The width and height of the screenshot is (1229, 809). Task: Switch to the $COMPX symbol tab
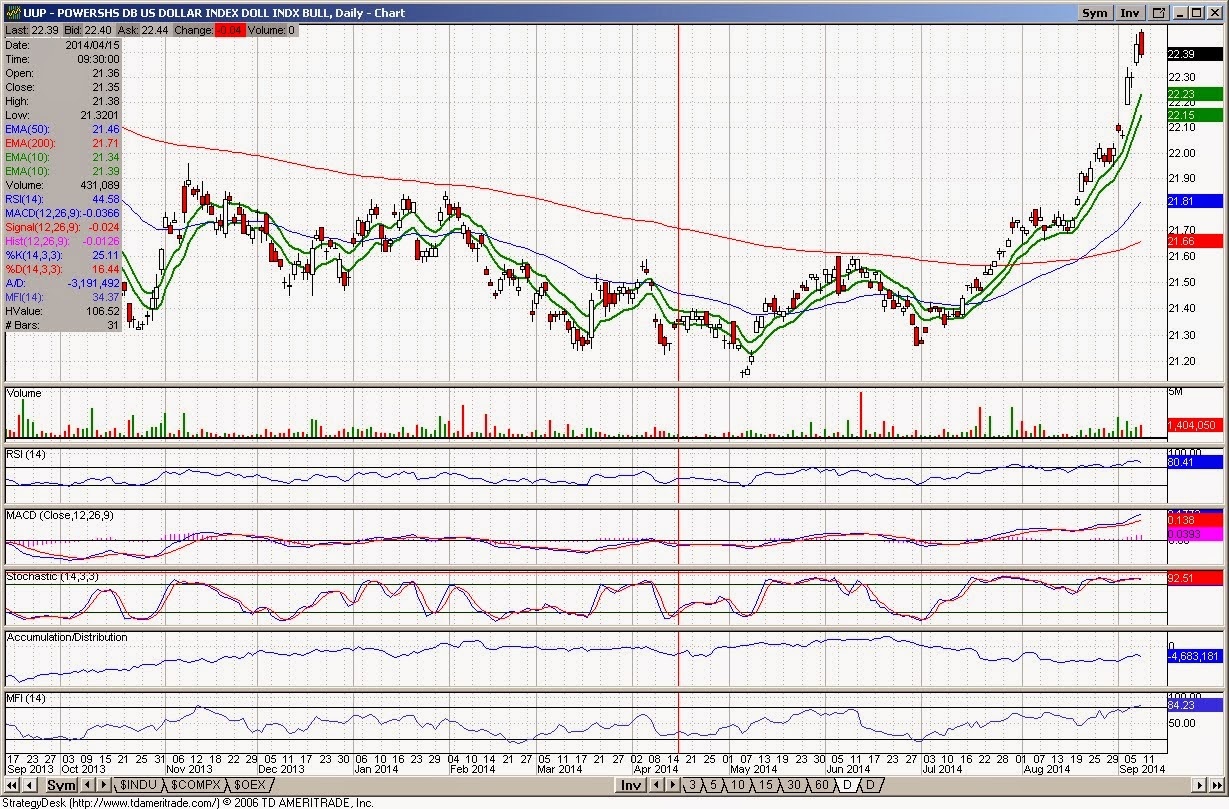coord(196,785)
